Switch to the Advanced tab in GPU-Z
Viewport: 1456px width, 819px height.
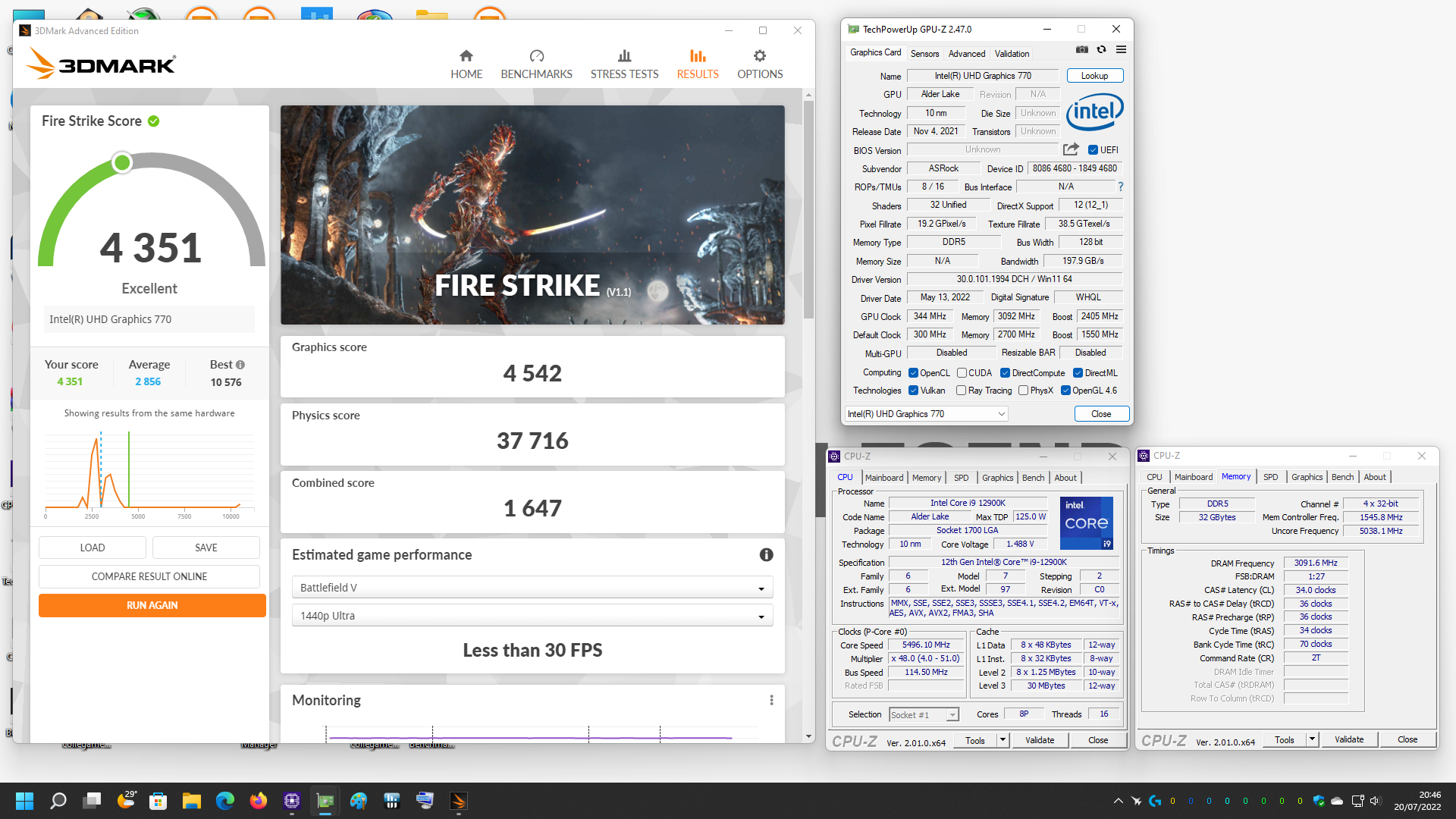(x=967, y=54)
